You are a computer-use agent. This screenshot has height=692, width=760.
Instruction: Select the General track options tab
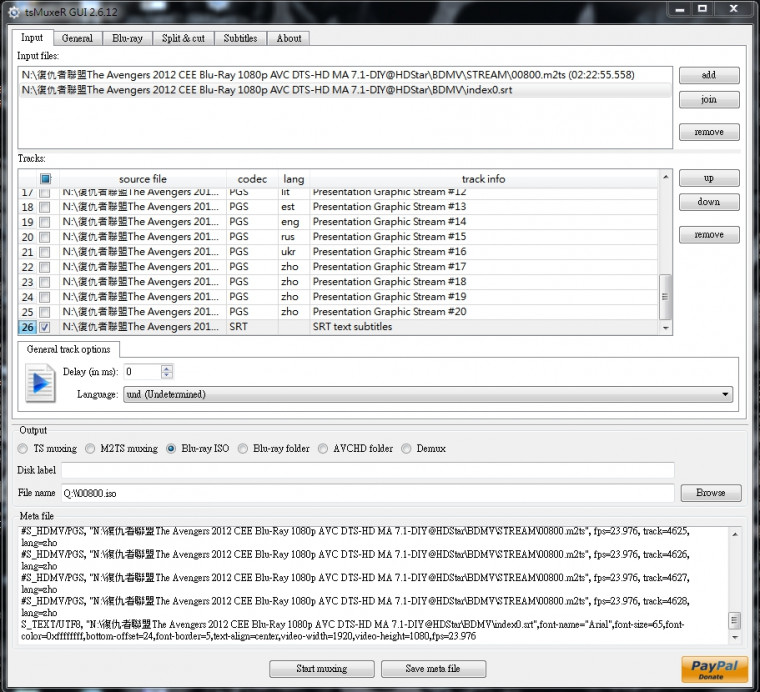coord(68,349)
